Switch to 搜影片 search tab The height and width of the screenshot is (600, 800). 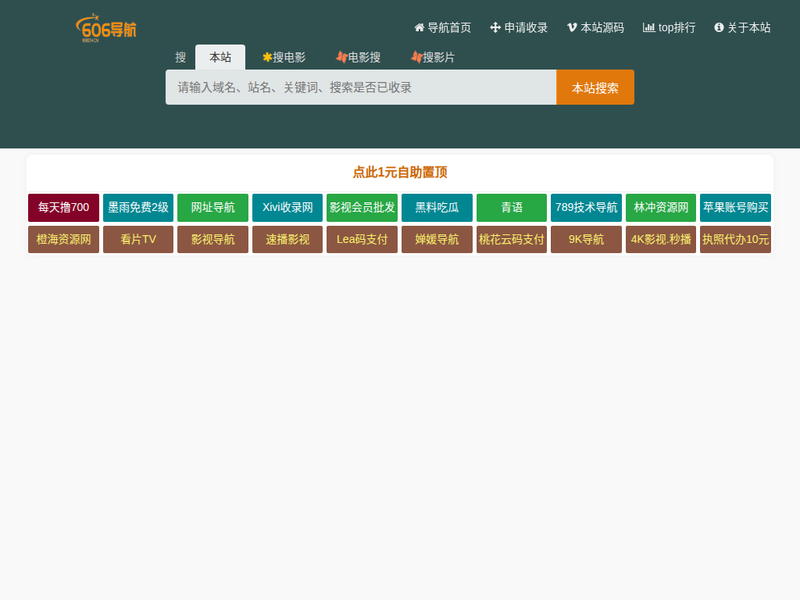[x=432, y=58]
